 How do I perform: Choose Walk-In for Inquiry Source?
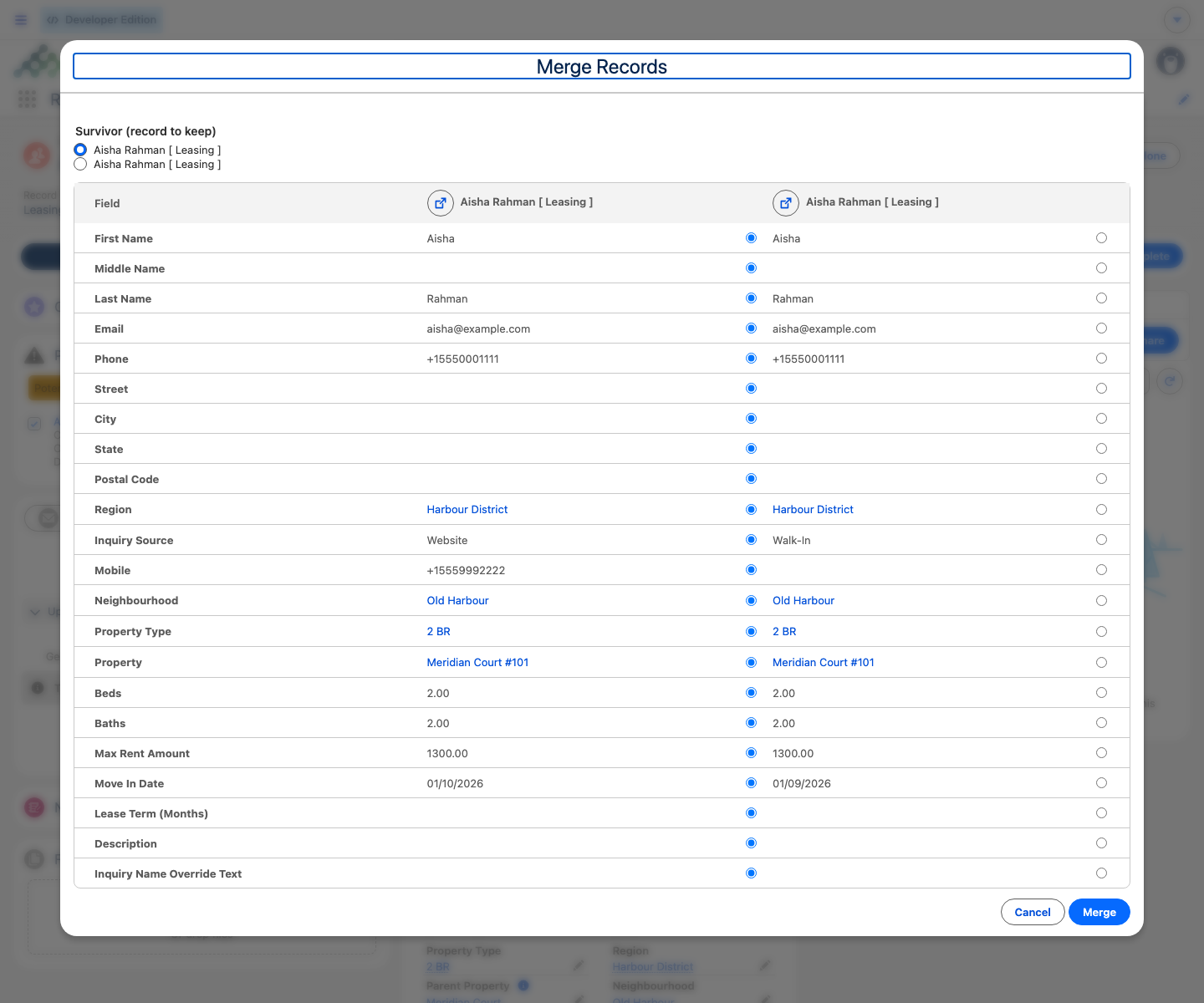coord(1101,540)
